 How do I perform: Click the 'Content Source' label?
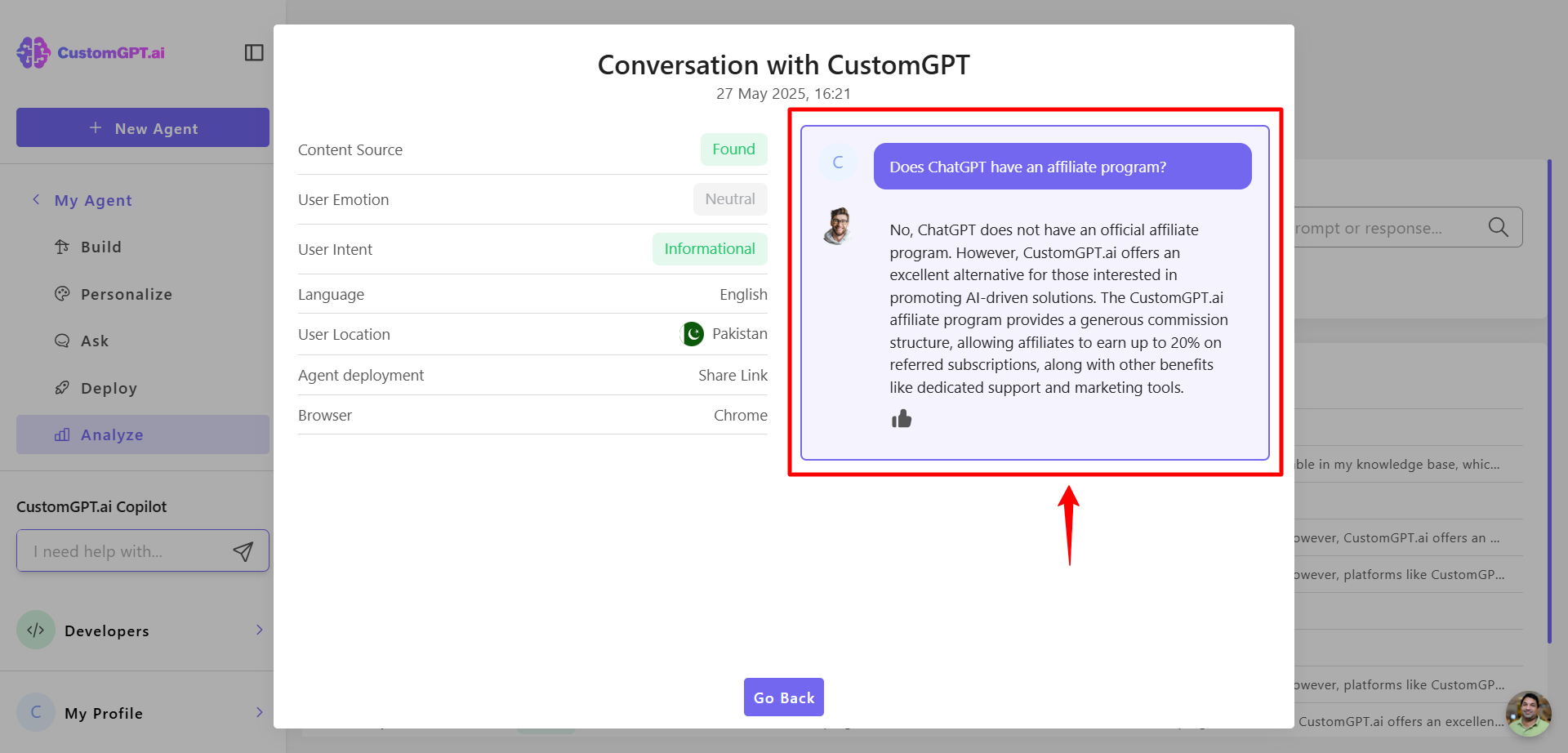[350, 150]
